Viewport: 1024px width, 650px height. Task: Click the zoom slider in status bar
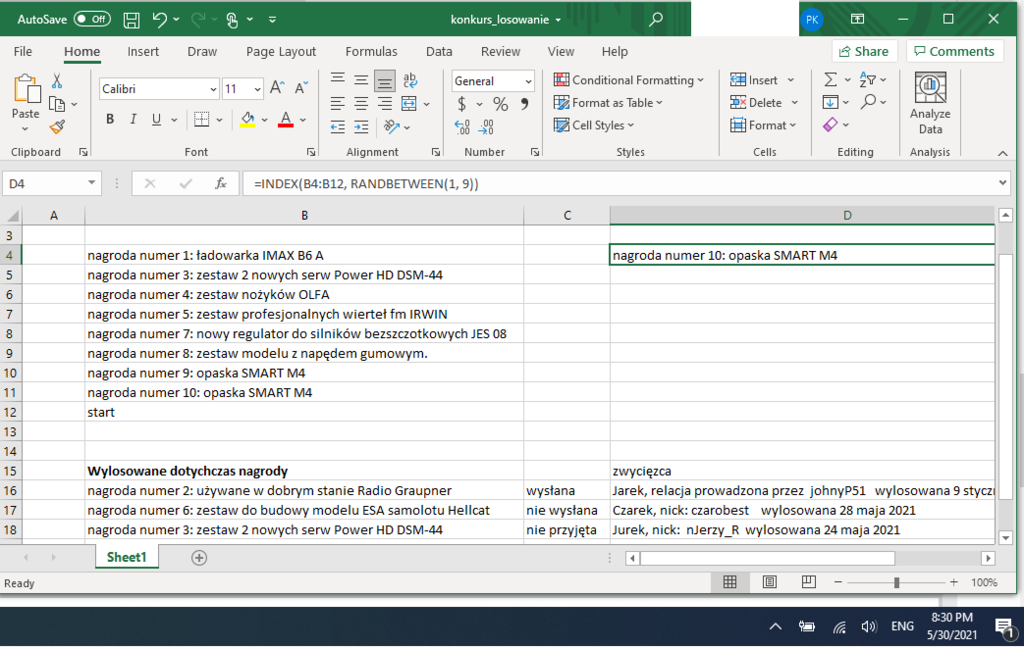pyautogui.click(x=897, y=582)
